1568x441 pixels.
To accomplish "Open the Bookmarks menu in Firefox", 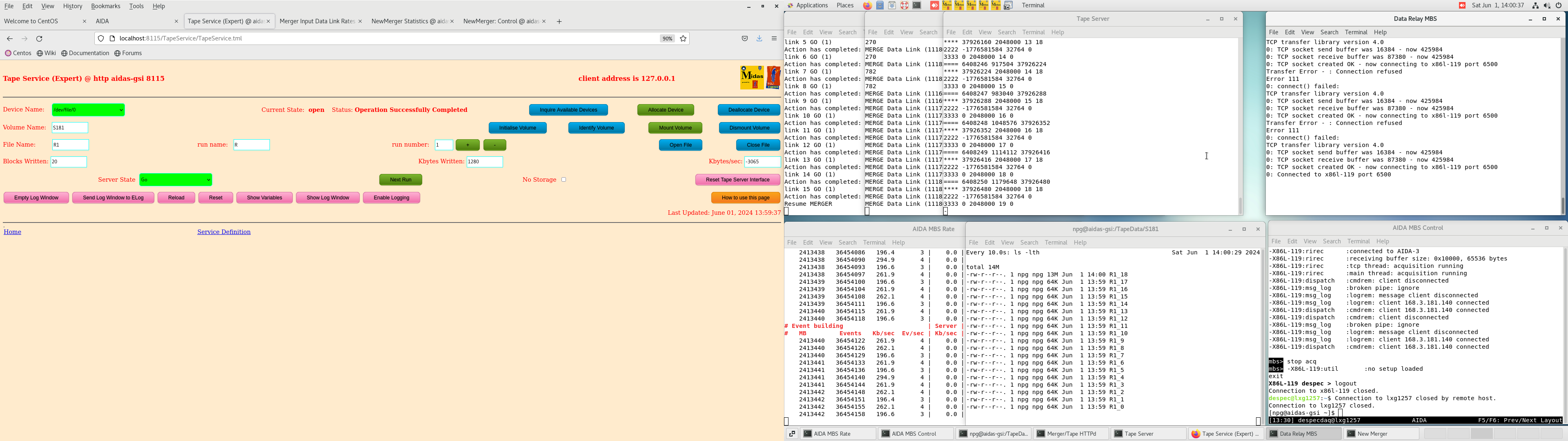I will point(105,6).
